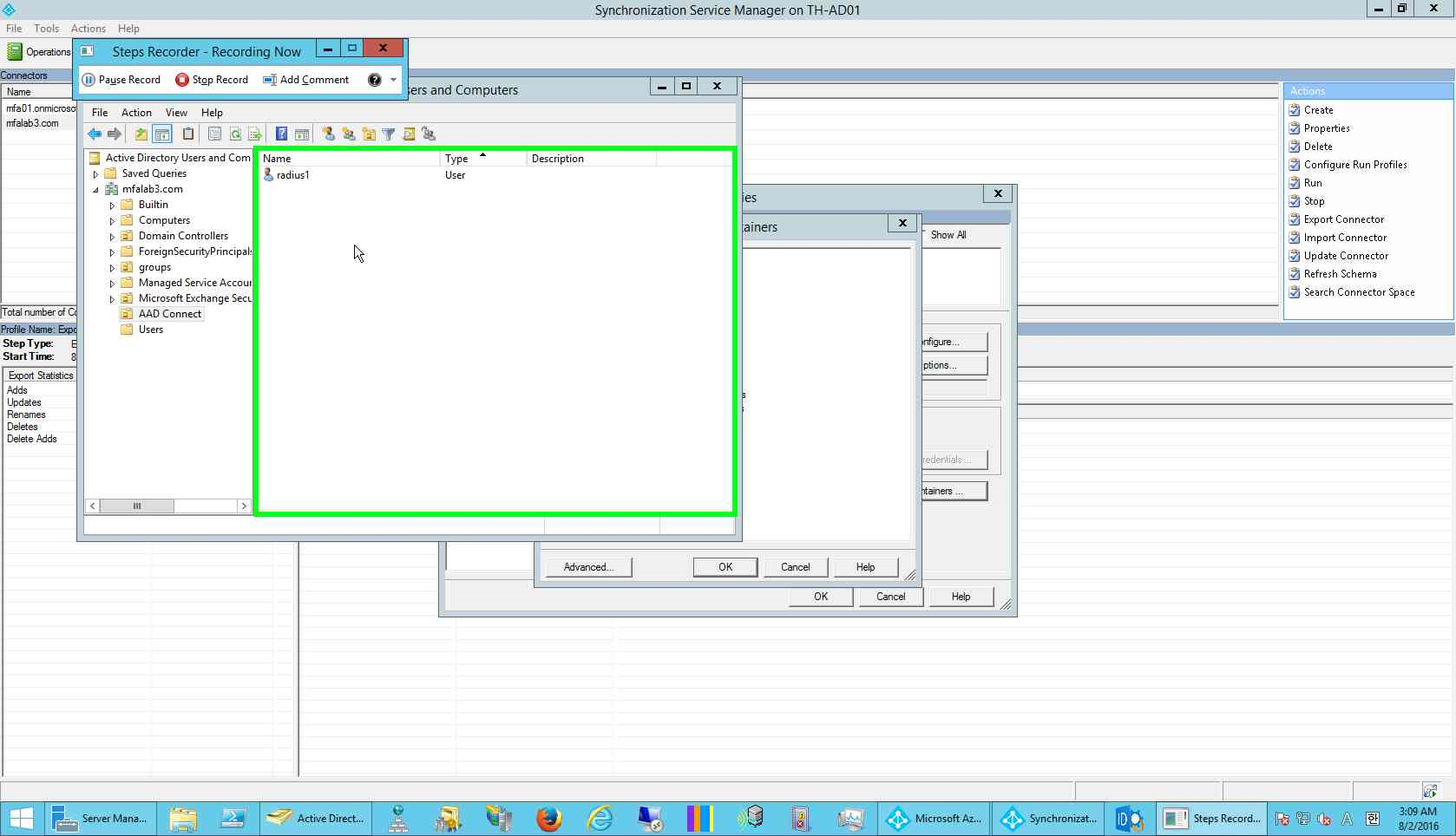The height and width of the screenshot is (836, 1456).
Task: Expand Microsoft Exchange Security node
Action: (x=112, y=299)
